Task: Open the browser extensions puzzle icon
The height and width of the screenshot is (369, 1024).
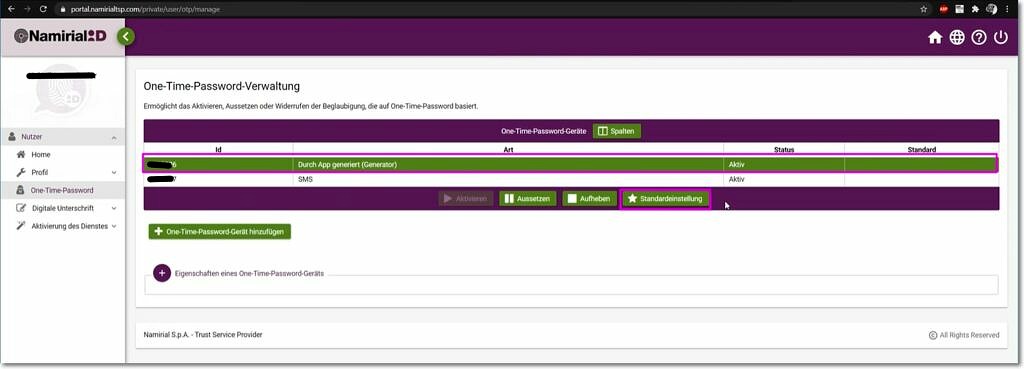Action: [976, 9]
